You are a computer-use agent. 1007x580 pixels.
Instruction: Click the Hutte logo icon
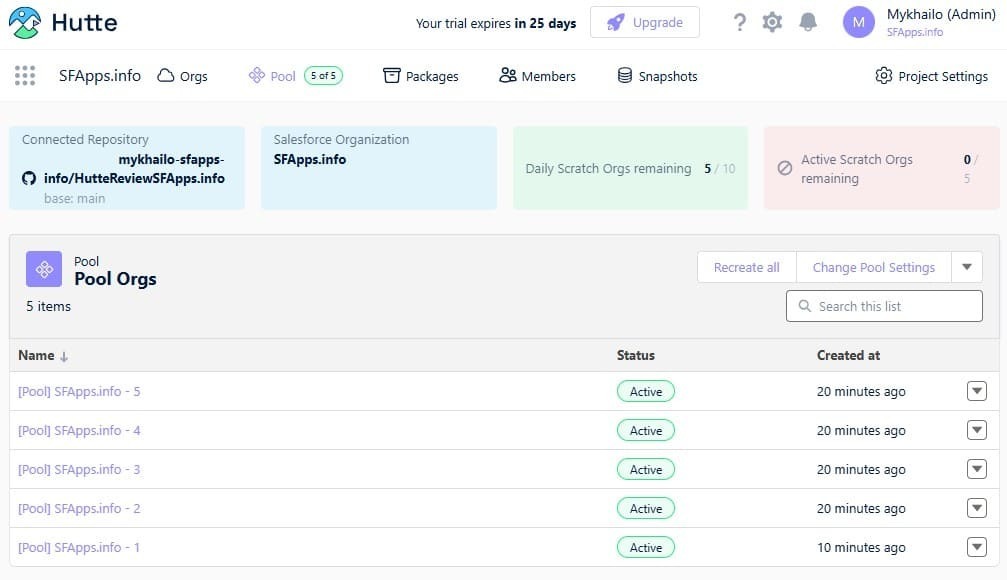[25, 22]
